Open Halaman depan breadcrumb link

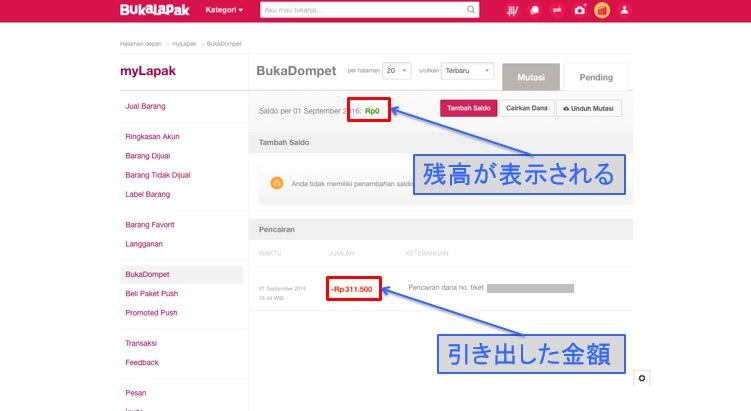[141, 44]
